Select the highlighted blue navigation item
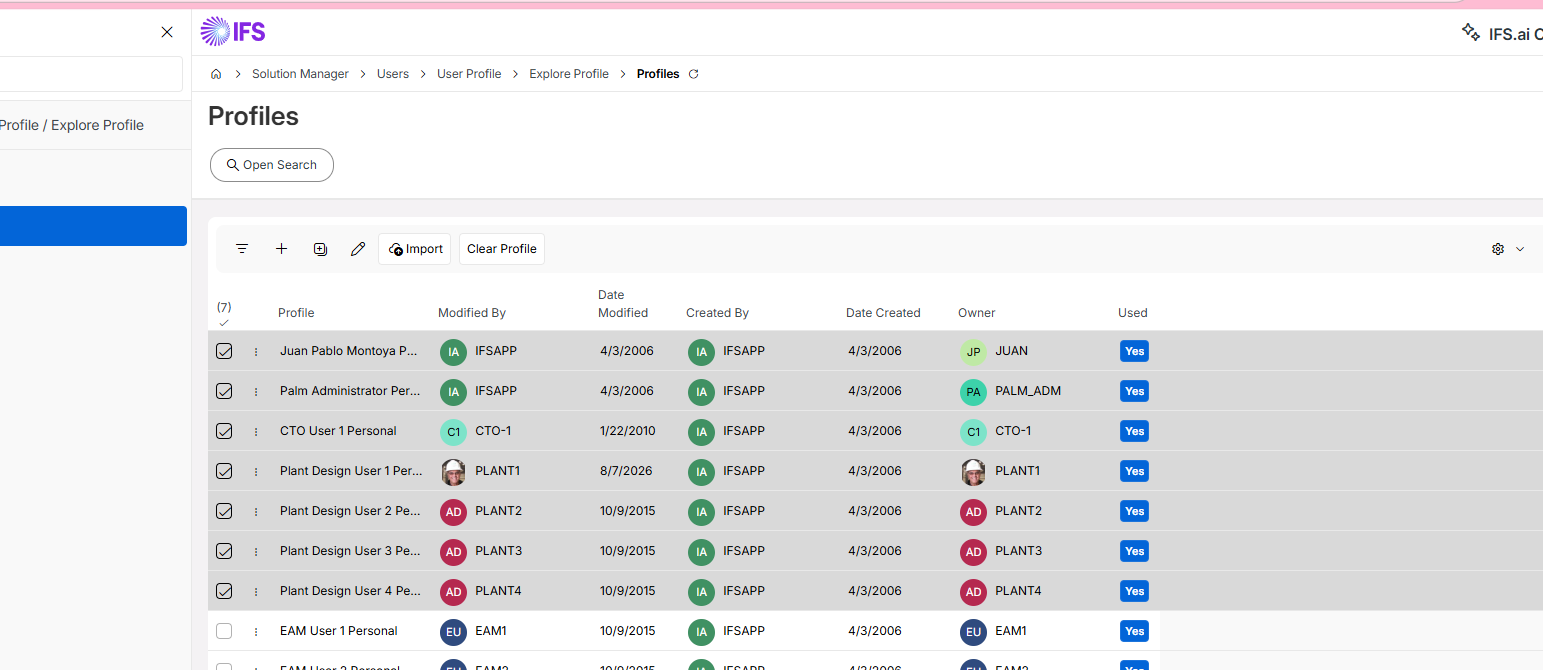 coord(93,226)
